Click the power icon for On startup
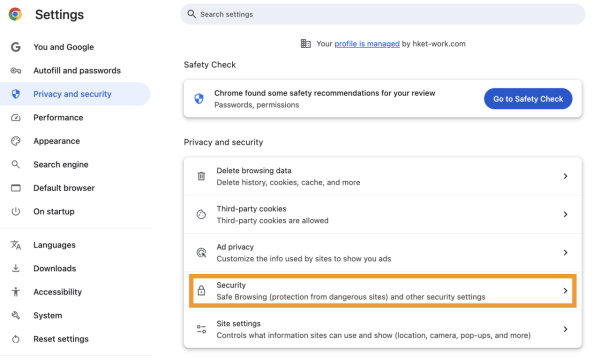Screen dimensions: 600x360 point(16,212)
